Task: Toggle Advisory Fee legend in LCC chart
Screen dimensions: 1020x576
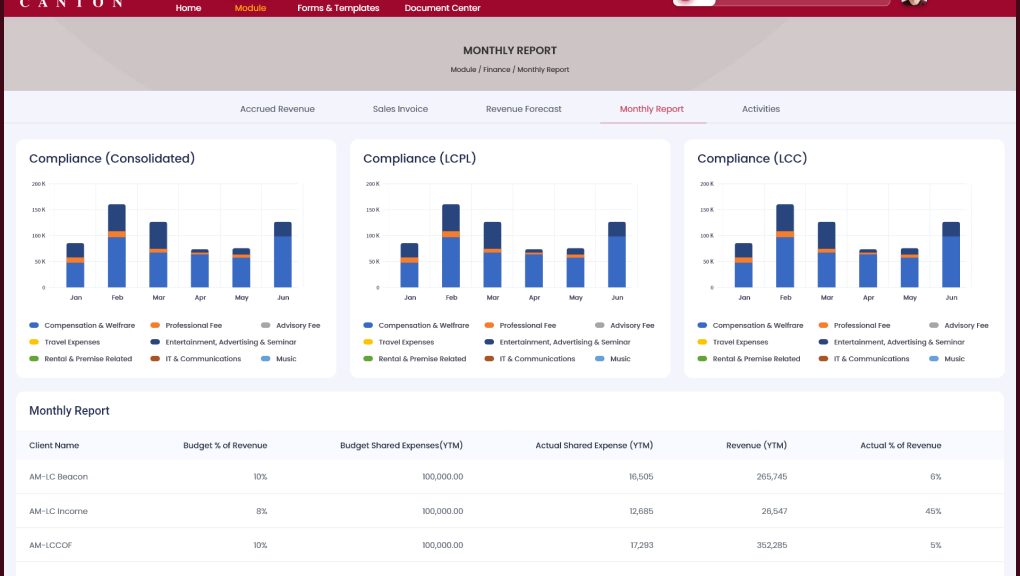Action: (x=958, y=325)
